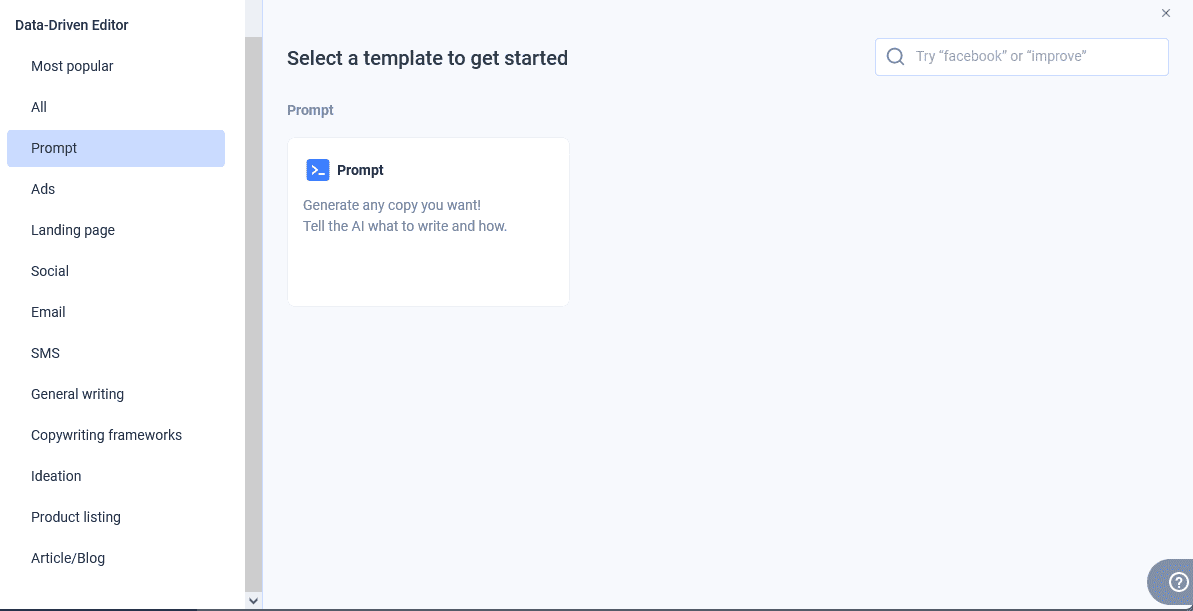Click the magnifying glass search icon
Screen dimensions: 1193x611
pos(894,56)
